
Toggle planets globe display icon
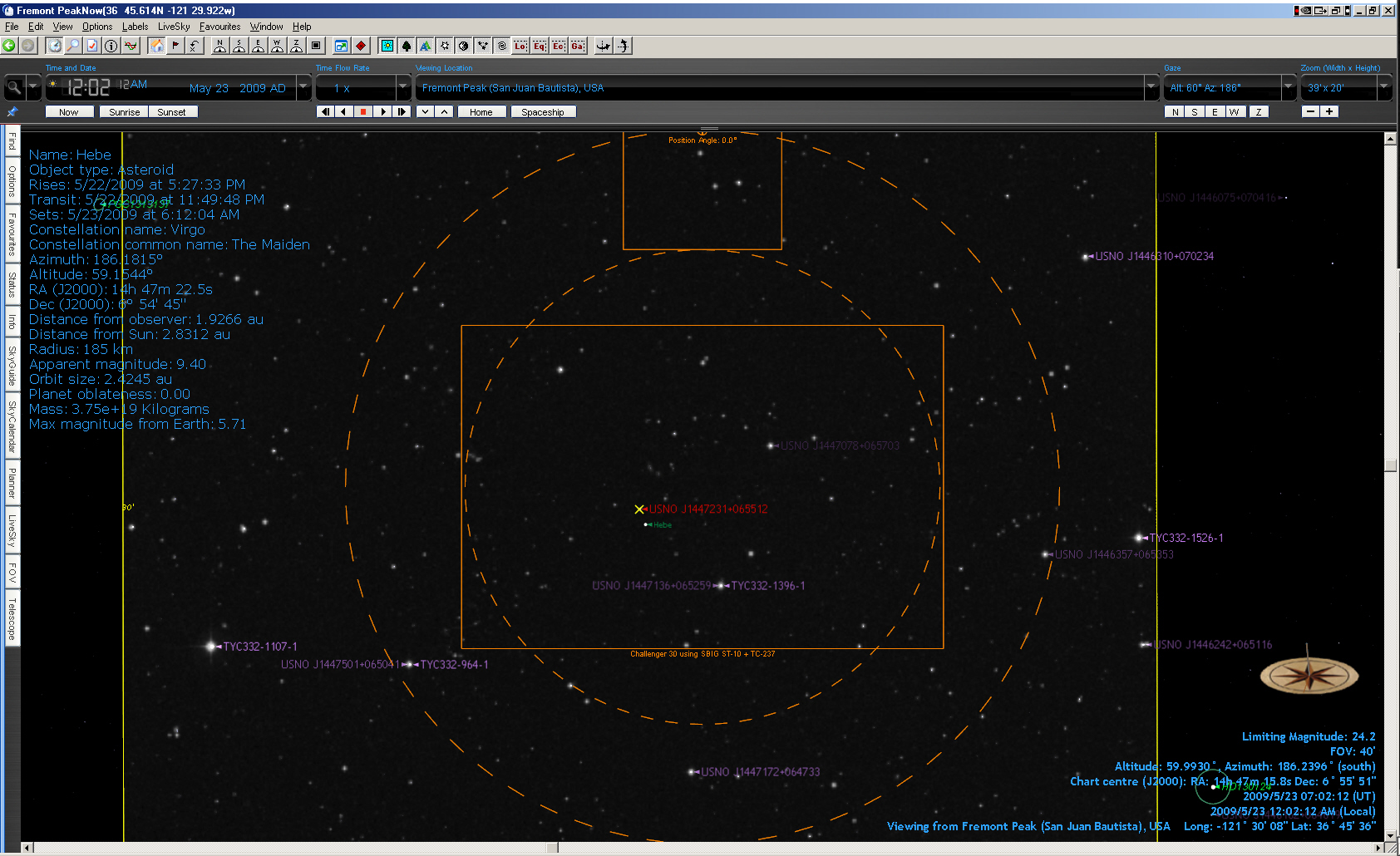[x=464, y=46]
